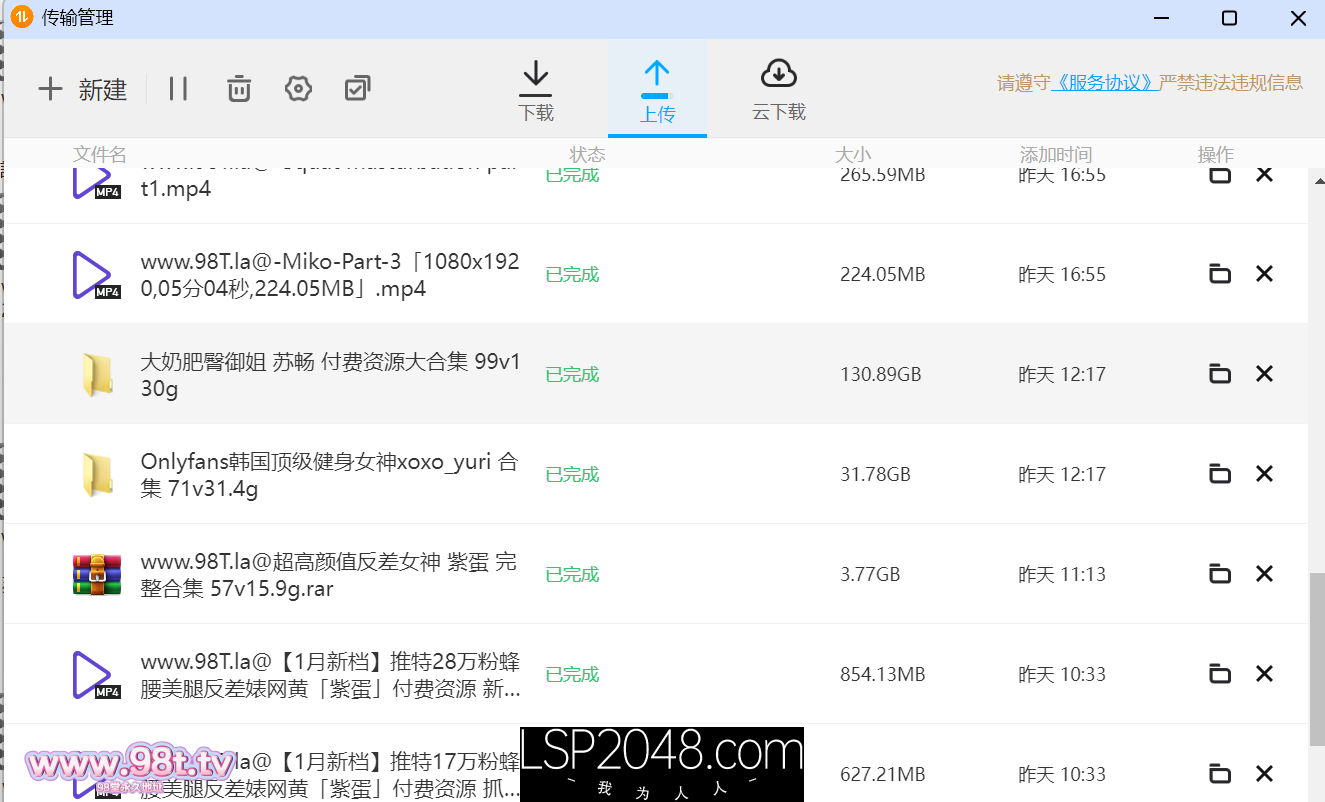The image size is (1325, 802).
Task: Open folder location for the 854.13MB file
Action: coord(1219,674)
